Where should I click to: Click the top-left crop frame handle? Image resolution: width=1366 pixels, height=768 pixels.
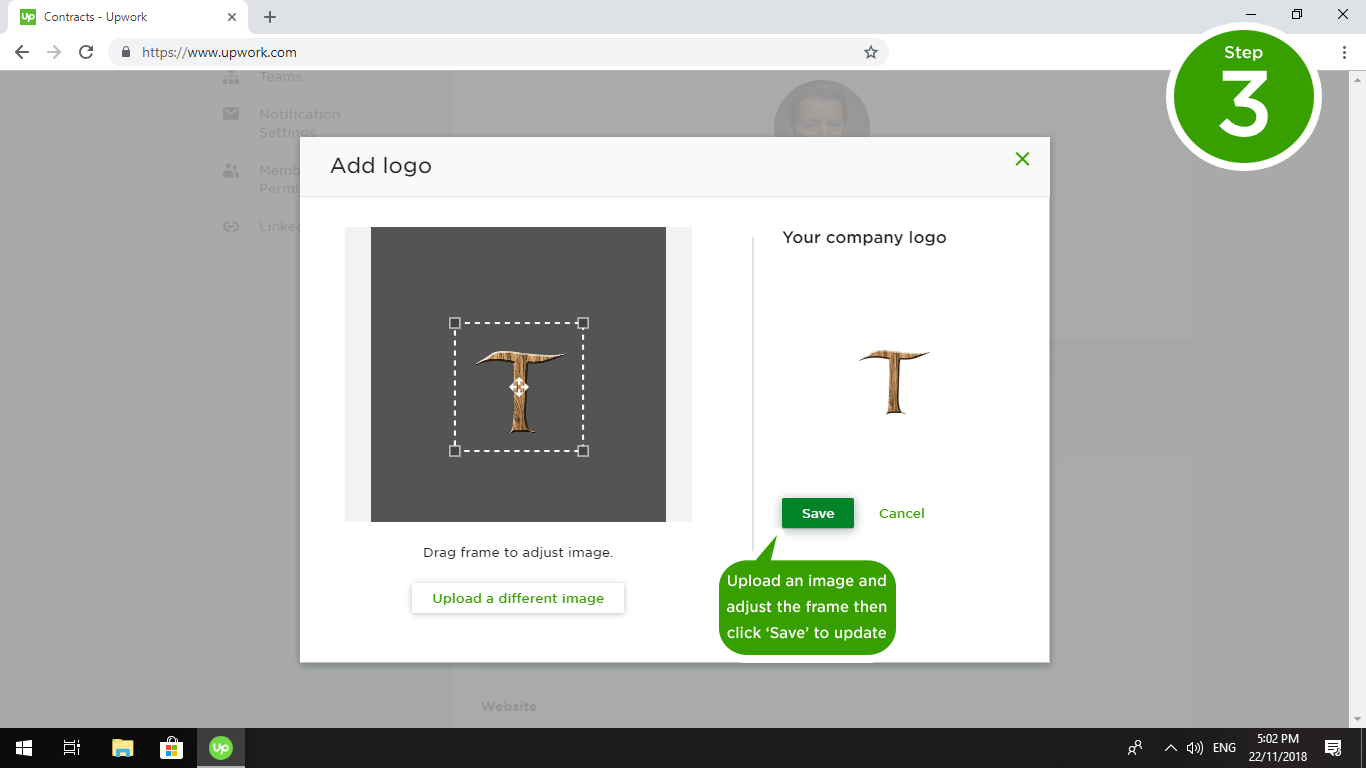[x=455, y=323]
